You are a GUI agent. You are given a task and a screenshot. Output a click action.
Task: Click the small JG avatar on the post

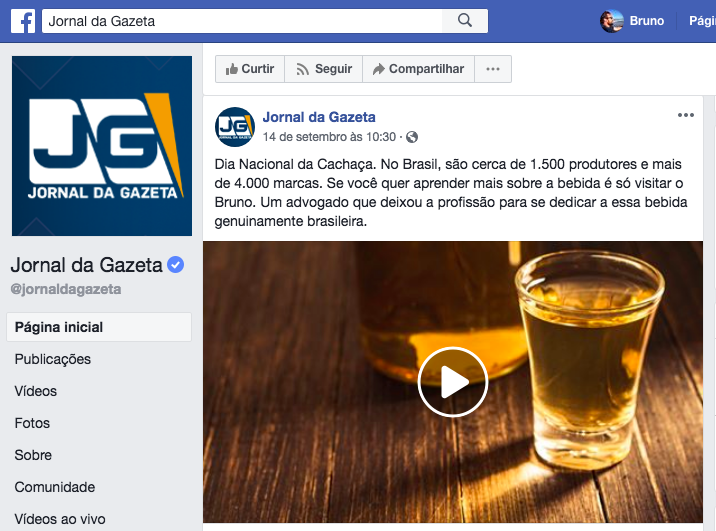(235, 127)
